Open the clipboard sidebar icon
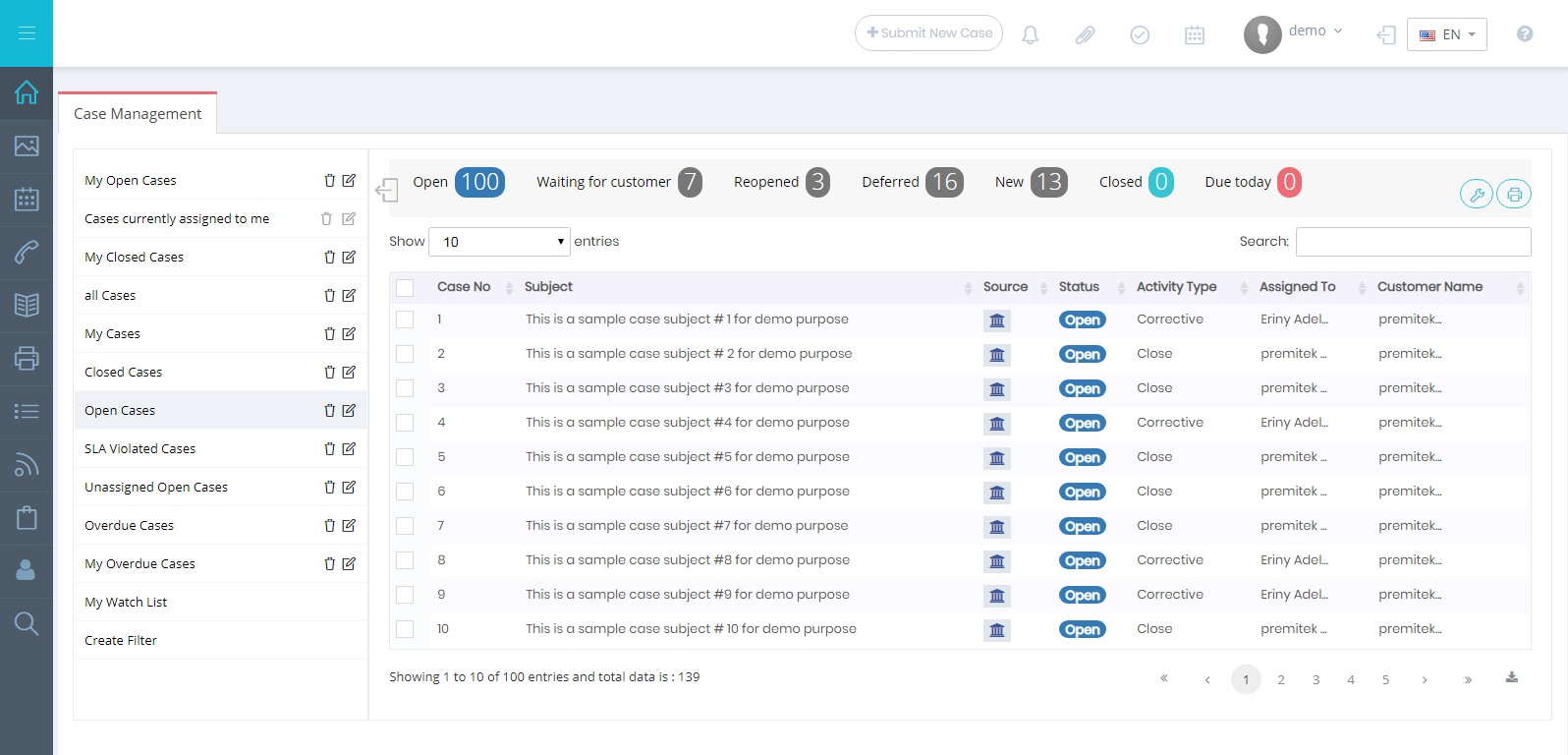This screenshot has height=755, width=1568. [27, 517]
